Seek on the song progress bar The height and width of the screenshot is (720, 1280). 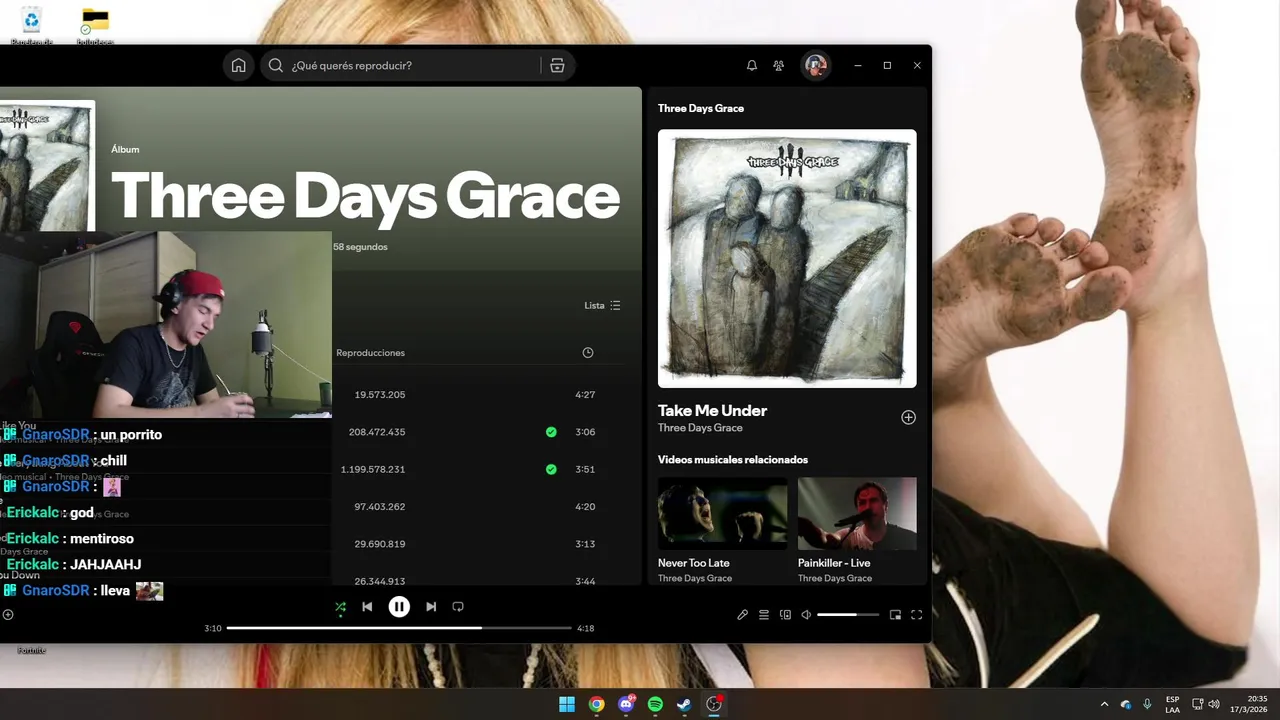[399, 628]
